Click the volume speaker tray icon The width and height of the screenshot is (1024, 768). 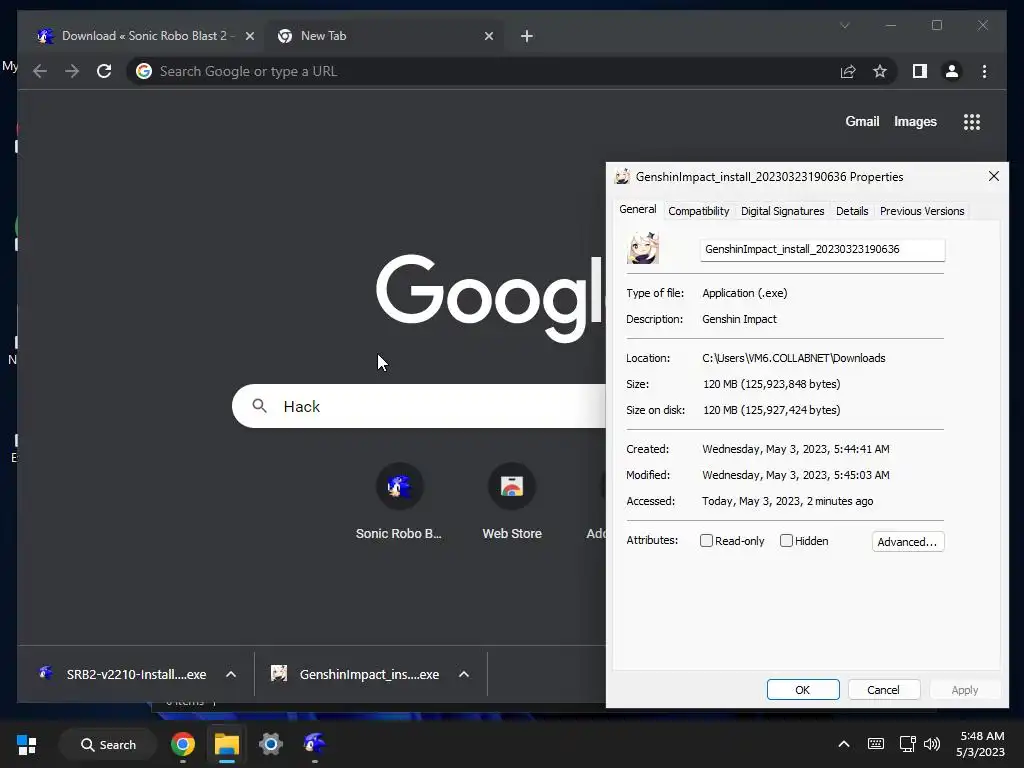tap(932, 744)
